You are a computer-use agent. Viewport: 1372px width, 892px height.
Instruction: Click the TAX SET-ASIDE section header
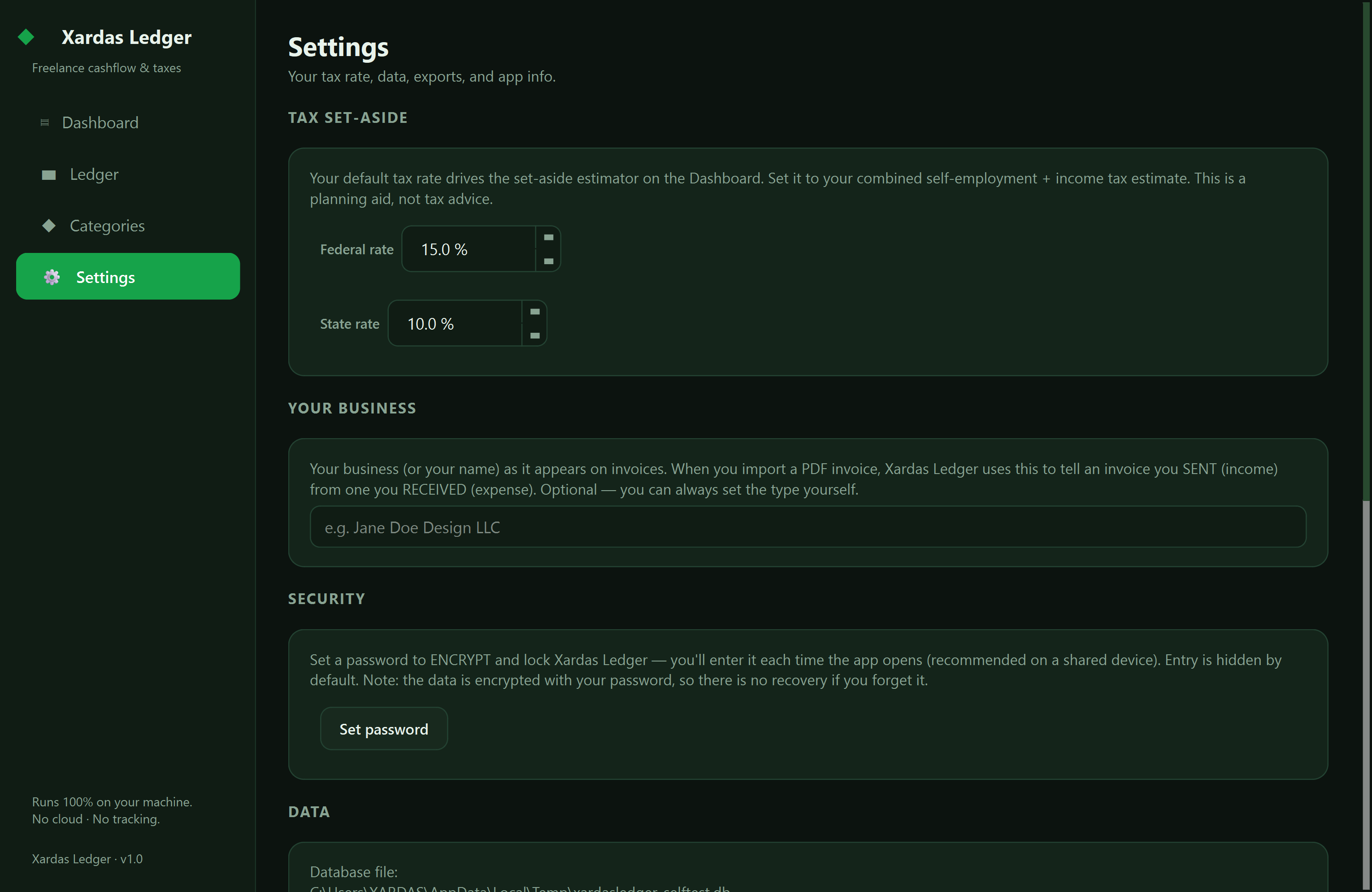point(347,117)
